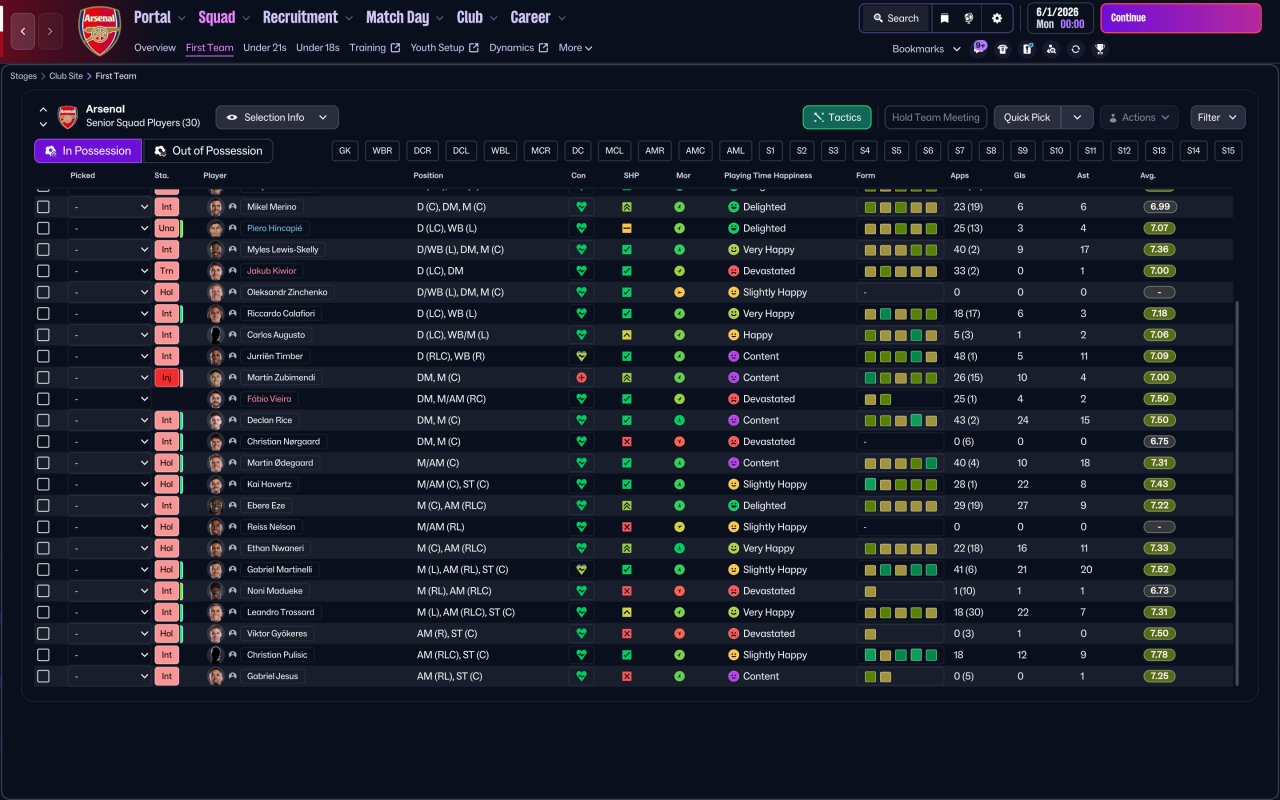
Task: Click Jakub Kiwior's Trn status badge
Action: 166,271
